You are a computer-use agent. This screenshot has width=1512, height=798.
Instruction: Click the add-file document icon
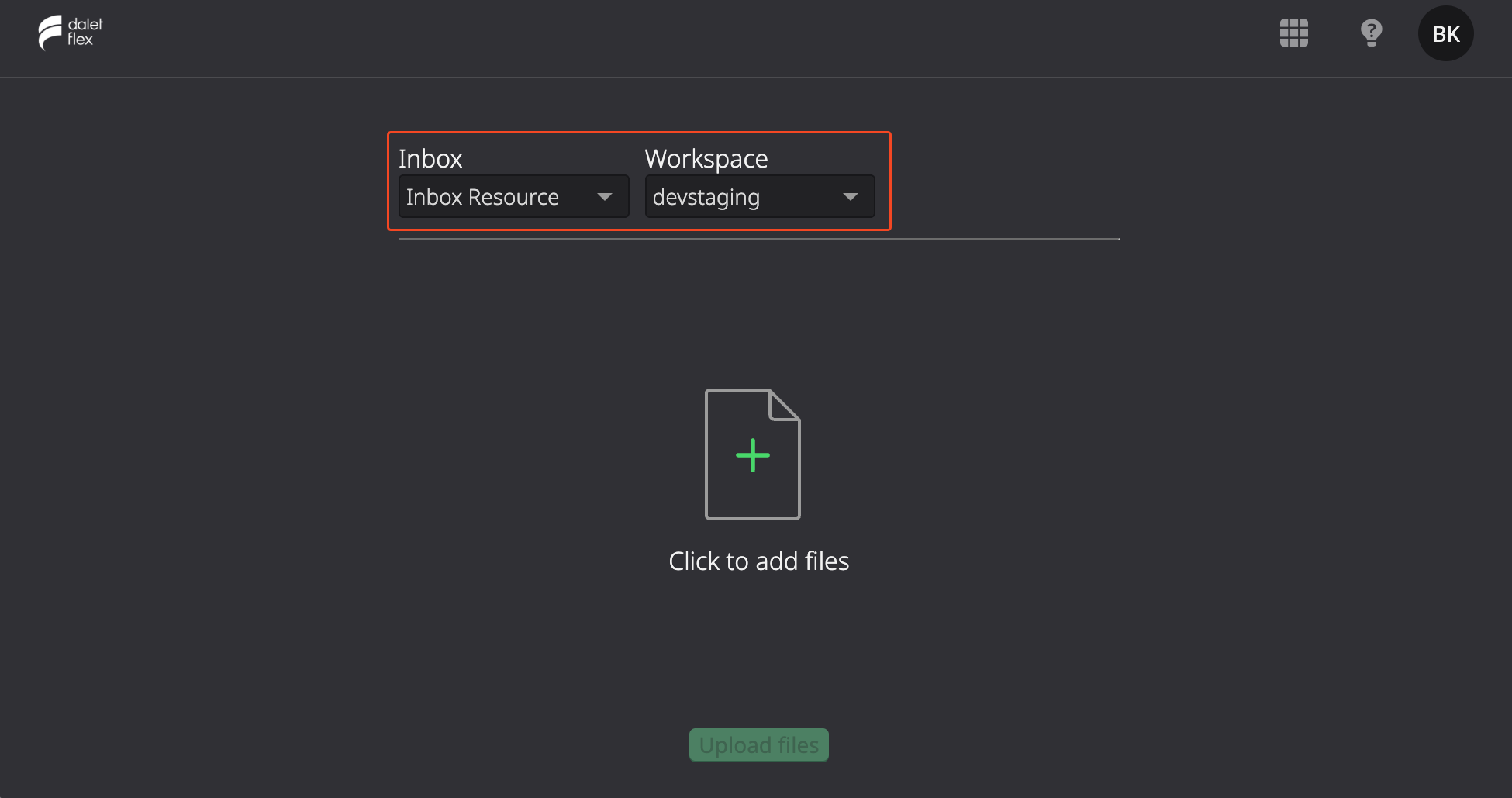click(x=752, y=454)
